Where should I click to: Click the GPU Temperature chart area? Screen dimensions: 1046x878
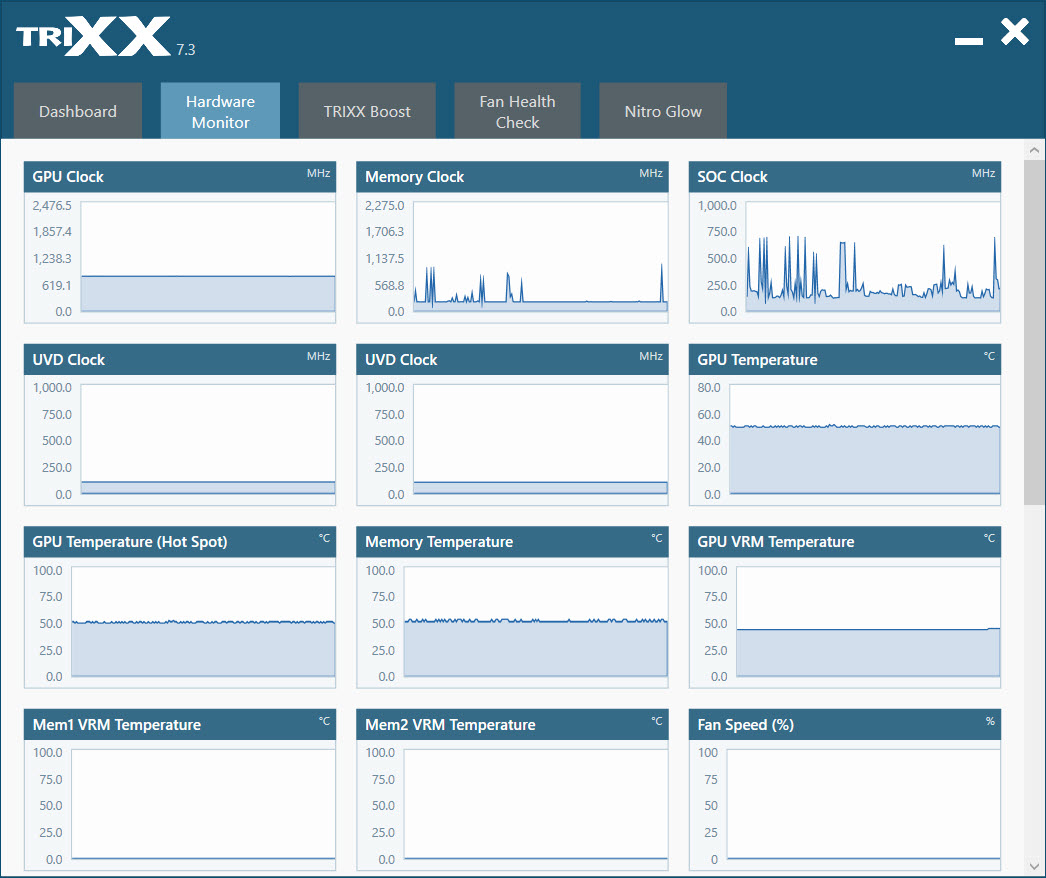(865, 439)
